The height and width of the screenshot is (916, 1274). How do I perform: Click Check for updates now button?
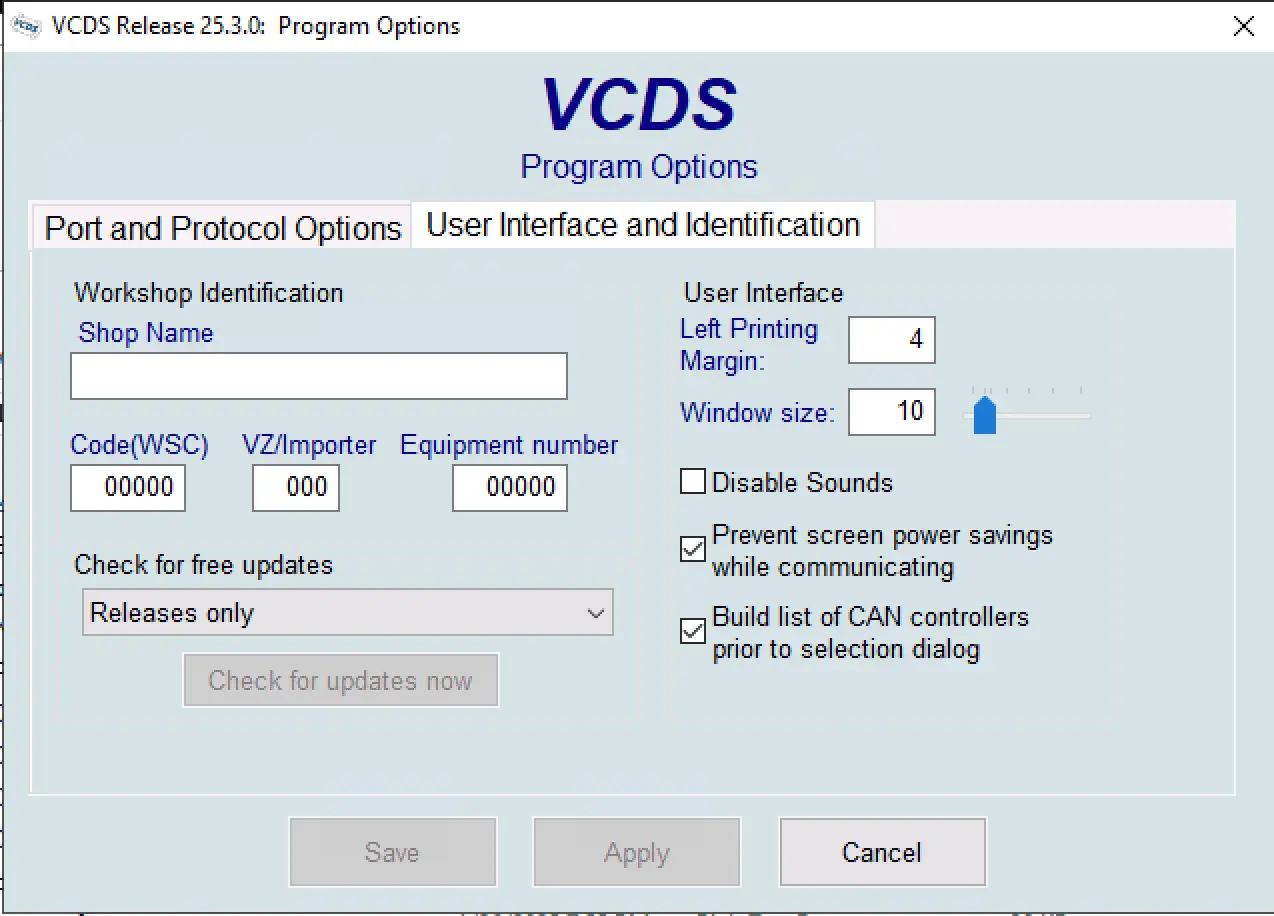click(340, 681)
